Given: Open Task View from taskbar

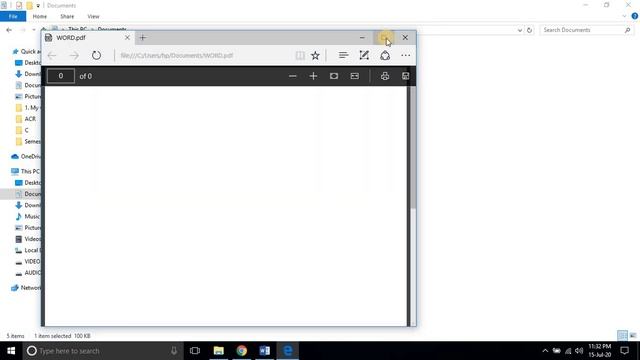Looking at the screenshot, I should [x=195, y=351].
